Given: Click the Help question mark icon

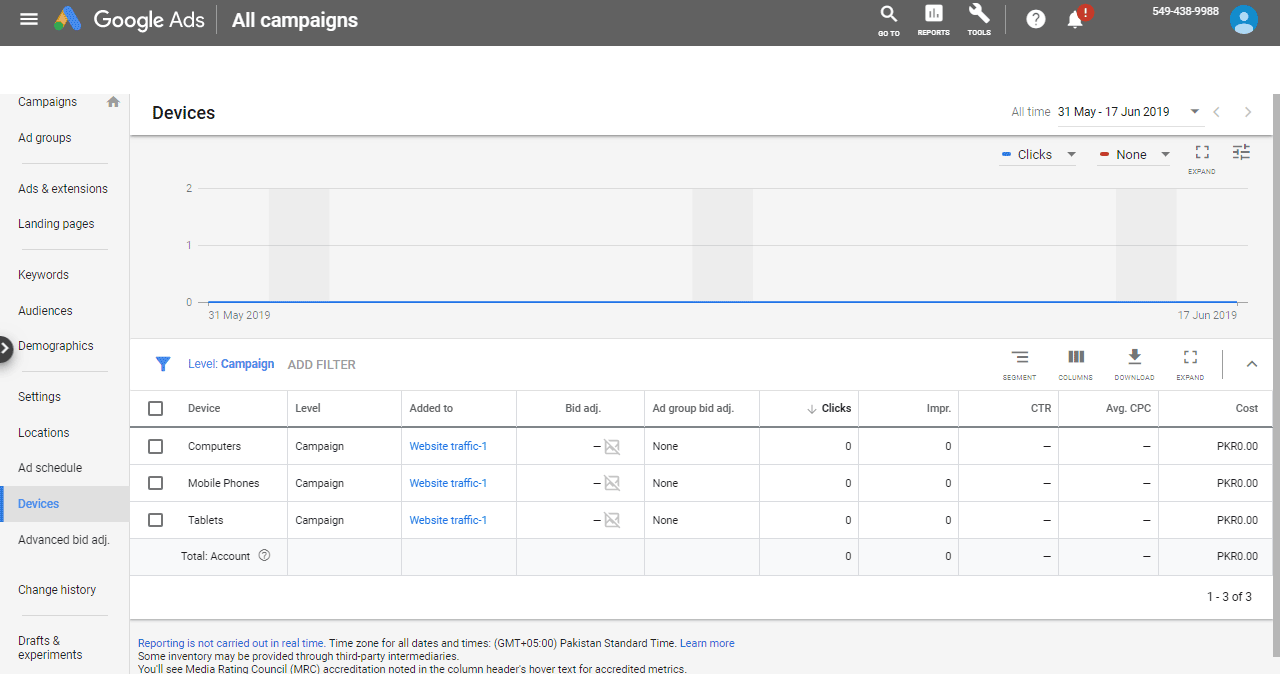Looking at the screenshot, I should 1036,19.
